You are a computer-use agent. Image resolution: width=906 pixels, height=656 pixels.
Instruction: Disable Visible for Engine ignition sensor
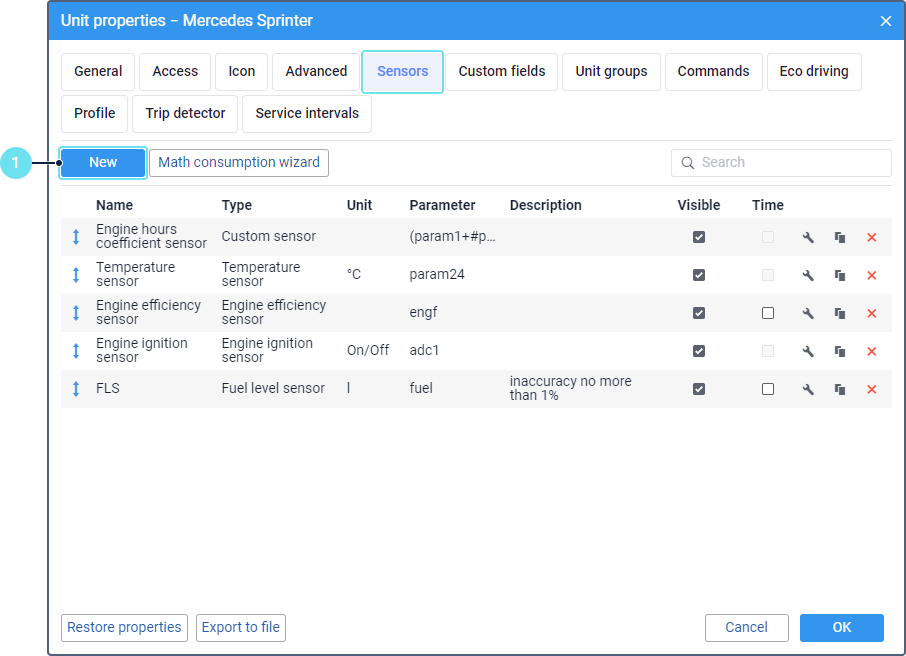(699, 351)
